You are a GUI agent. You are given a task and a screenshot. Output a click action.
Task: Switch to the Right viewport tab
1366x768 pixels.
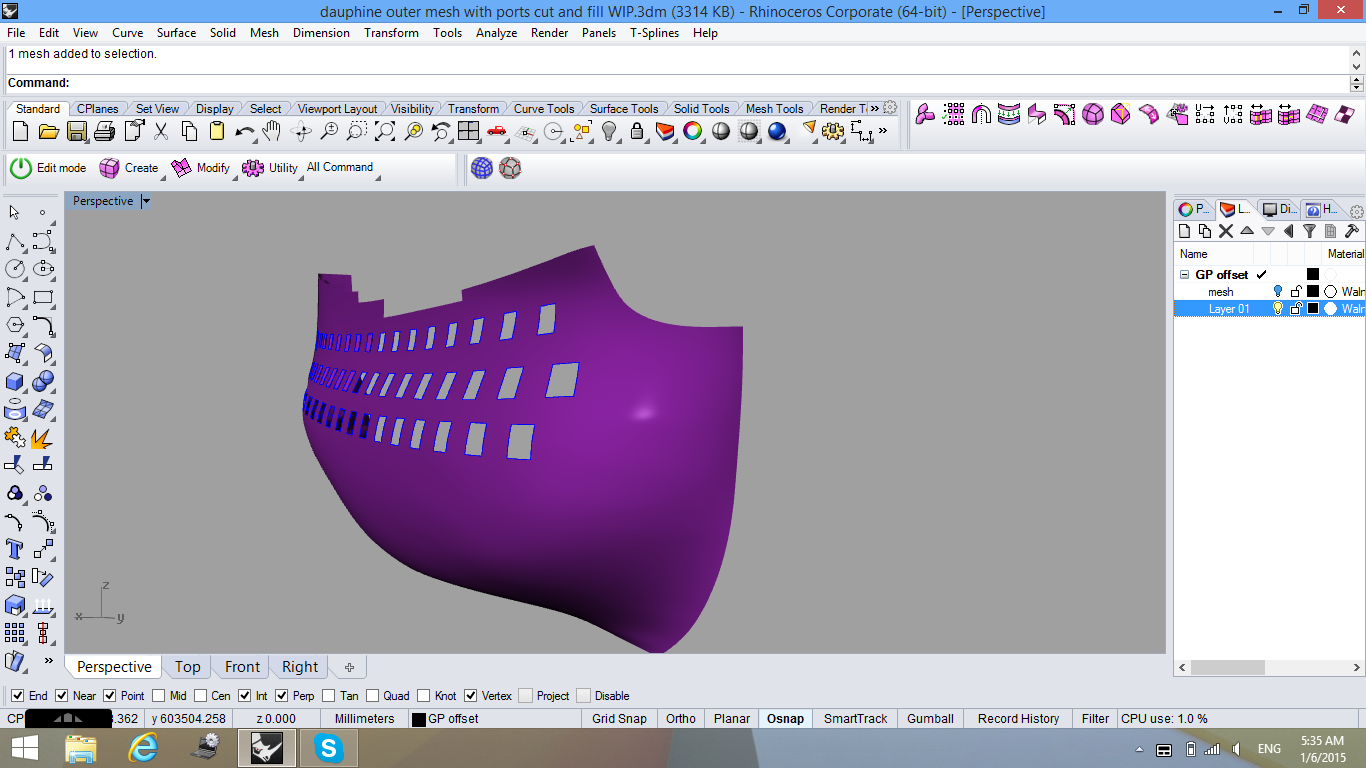(x=300, y=667)
